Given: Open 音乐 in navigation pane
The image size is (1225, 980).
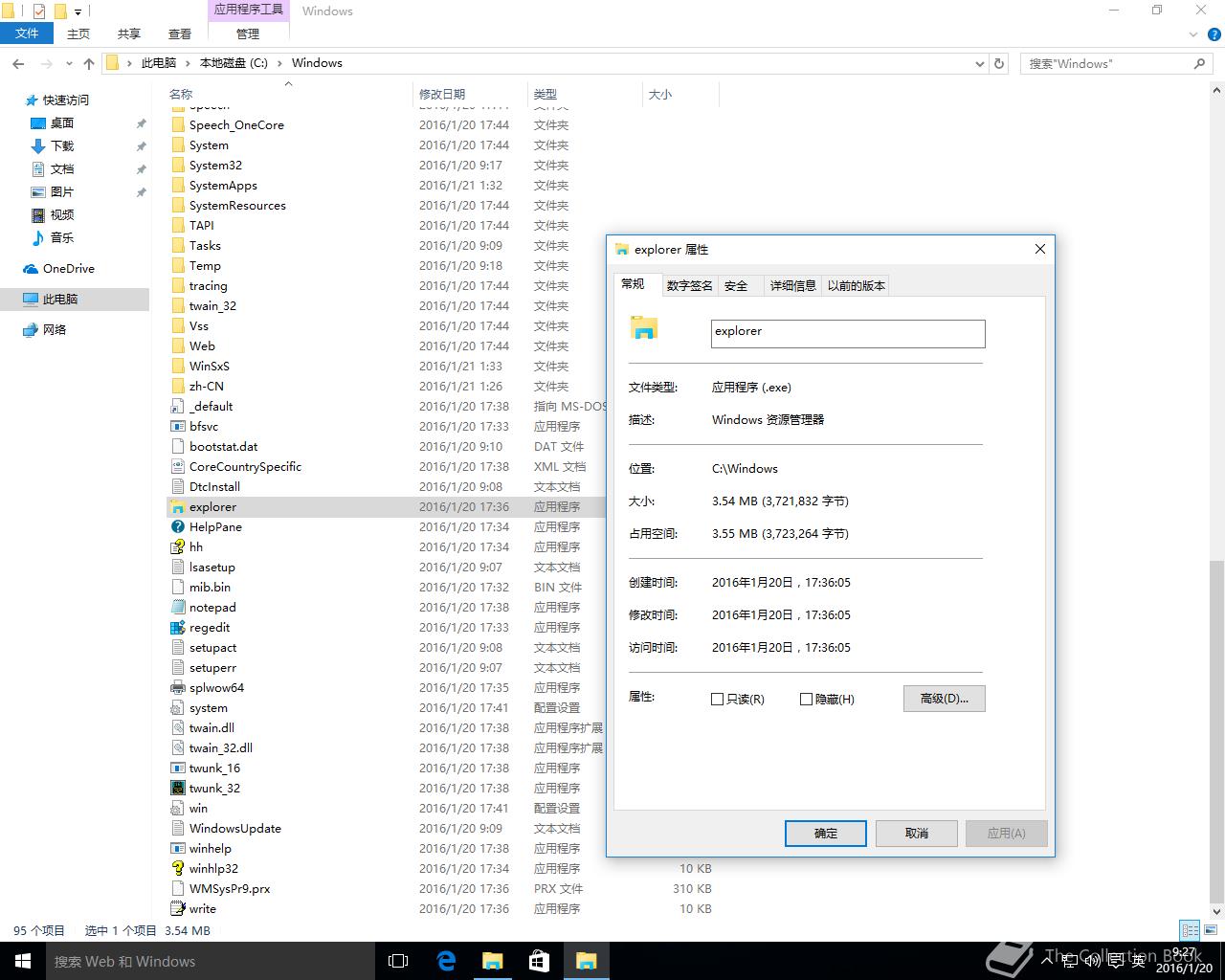Looking at the screenshot, I should [62, 237].
